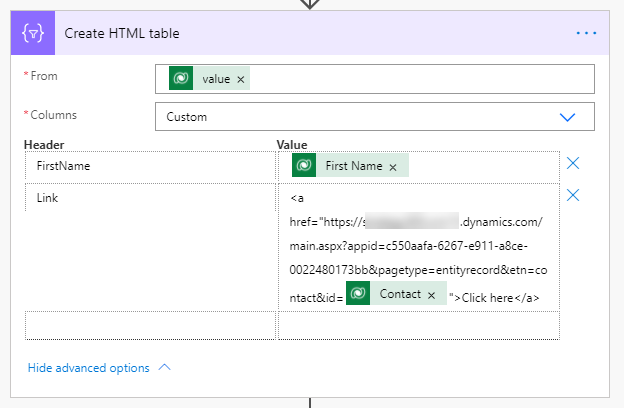Click the pagetype=entityrecord line in value
624x408 pixels.
(x=418, y=270)
